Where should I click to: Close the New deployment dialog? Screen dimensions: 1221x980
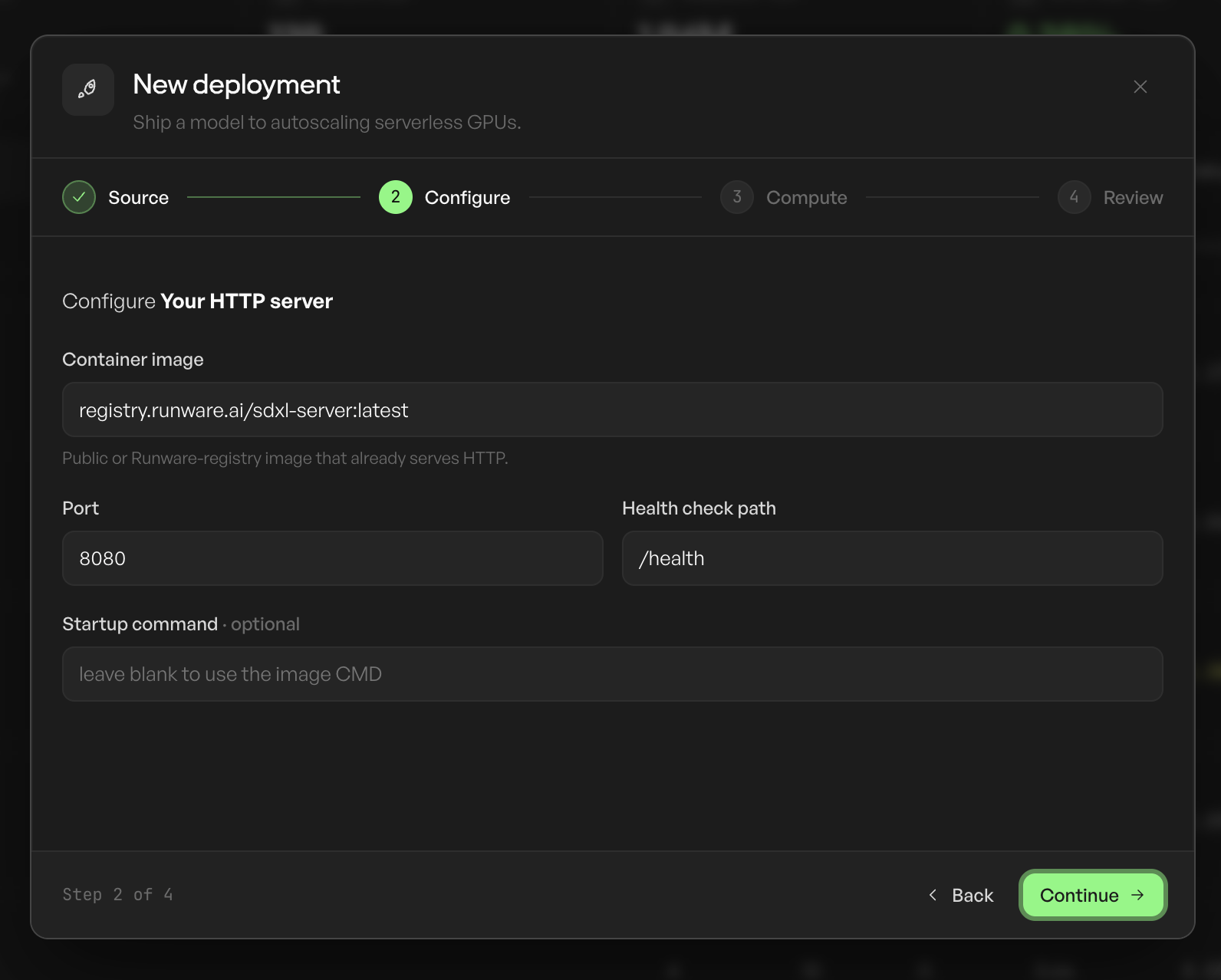pyautogui.click(x=1140, y=87)
